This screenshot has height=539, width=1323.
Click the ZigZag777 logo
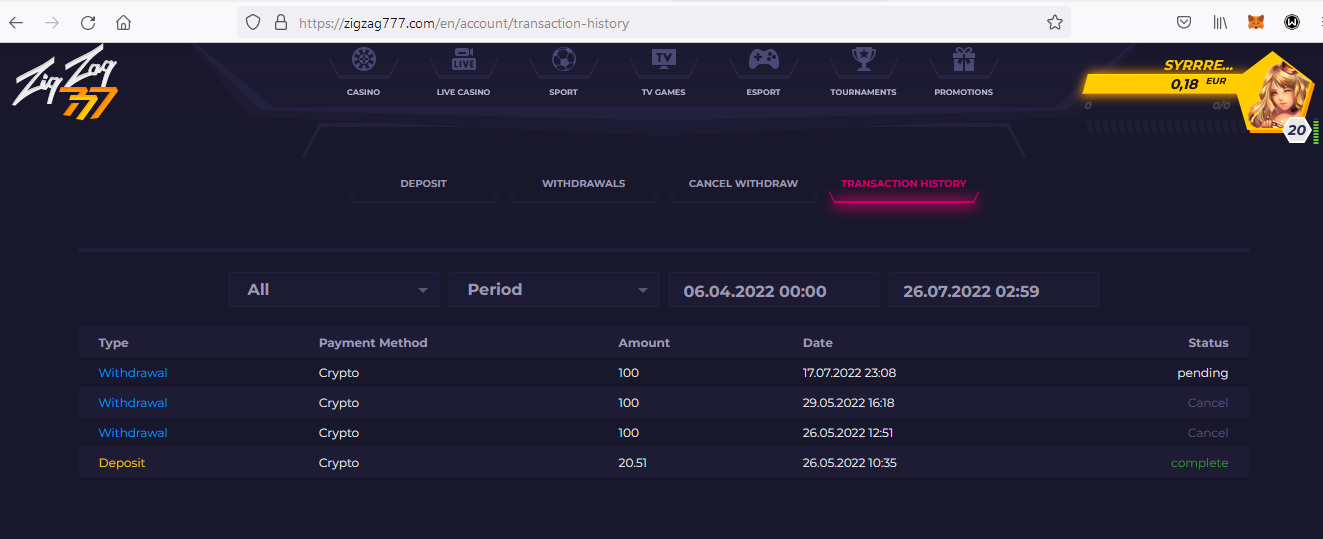65,84
